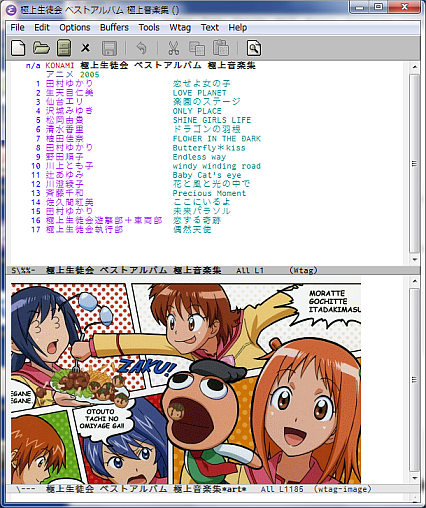Click the New file toolbar icon
This screenshot has height=508, width=426.
[18, 48]
